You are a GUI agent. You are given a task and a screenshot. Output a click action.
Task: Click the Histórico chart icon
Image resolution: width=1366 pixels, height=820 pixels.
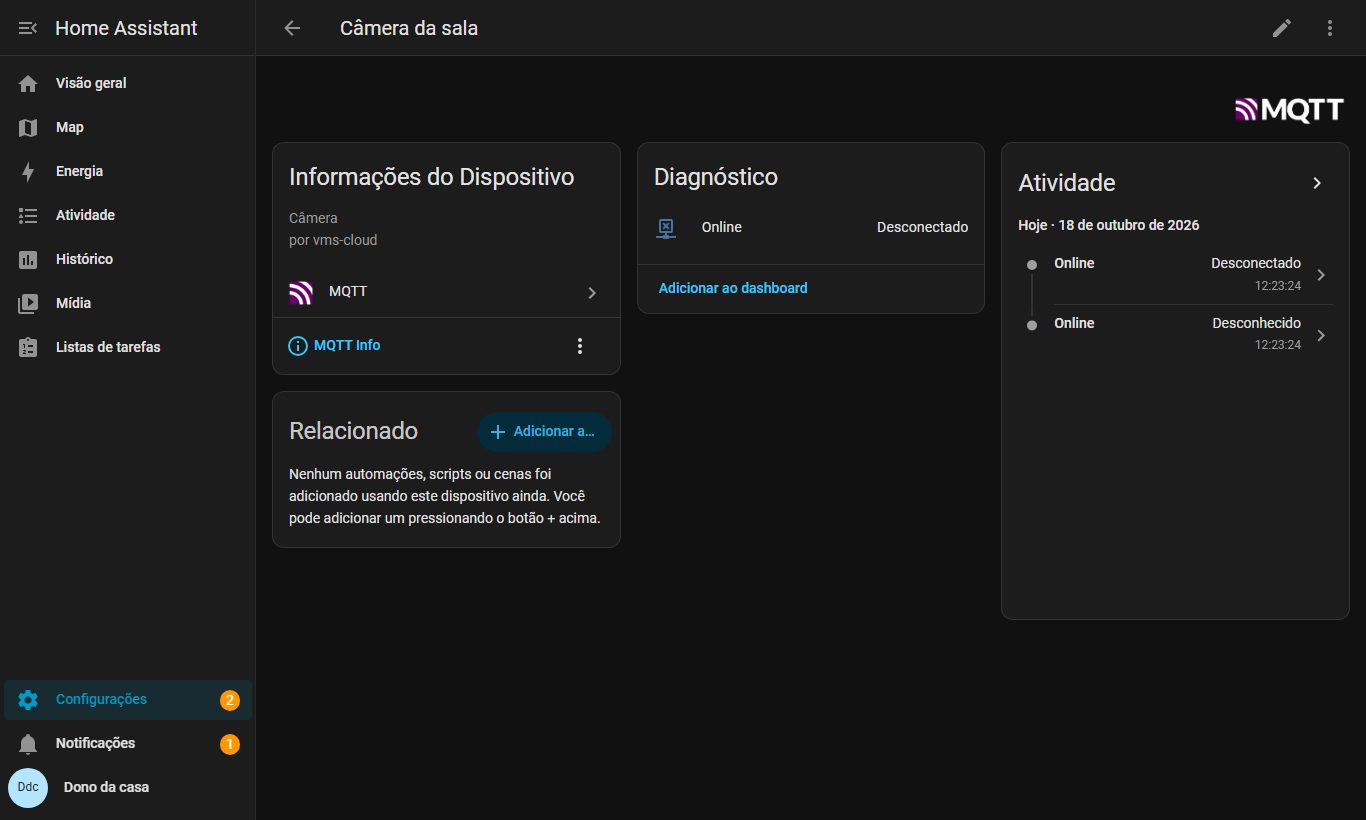click(x=28, y=259)
